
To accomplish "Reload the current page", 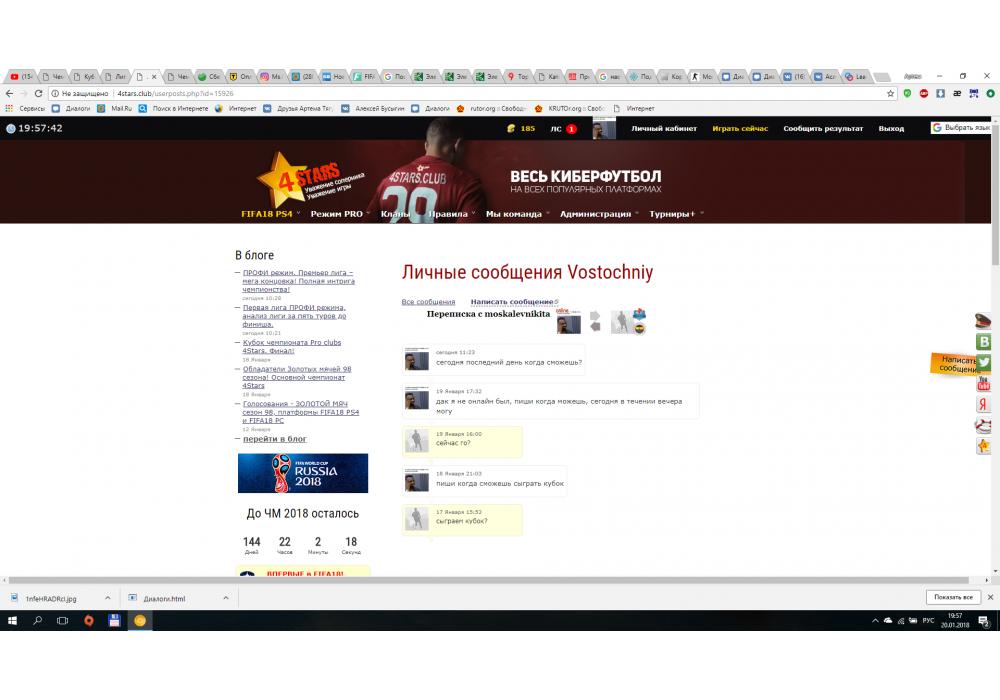I will (x=38, y=93).
